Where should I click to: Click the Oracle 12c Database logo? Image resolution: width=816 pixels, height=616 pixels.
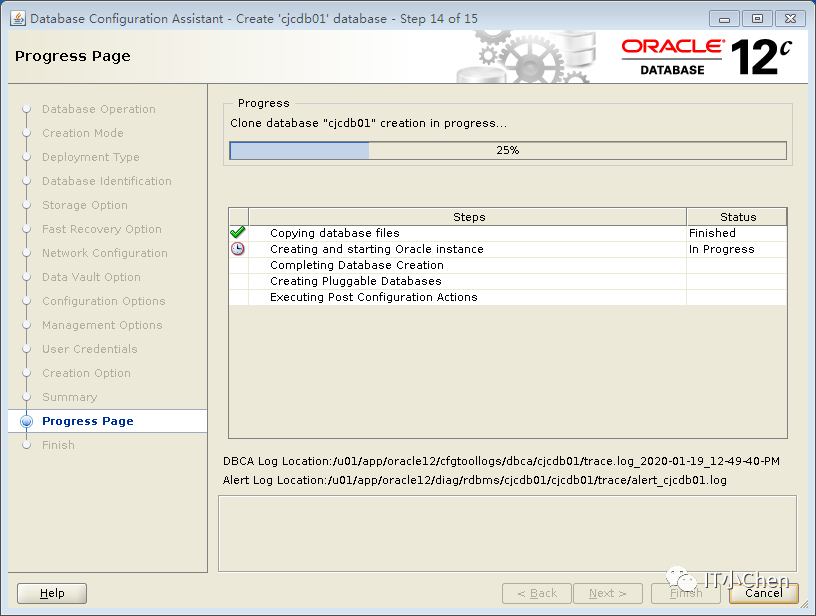(x=707, y=57)
